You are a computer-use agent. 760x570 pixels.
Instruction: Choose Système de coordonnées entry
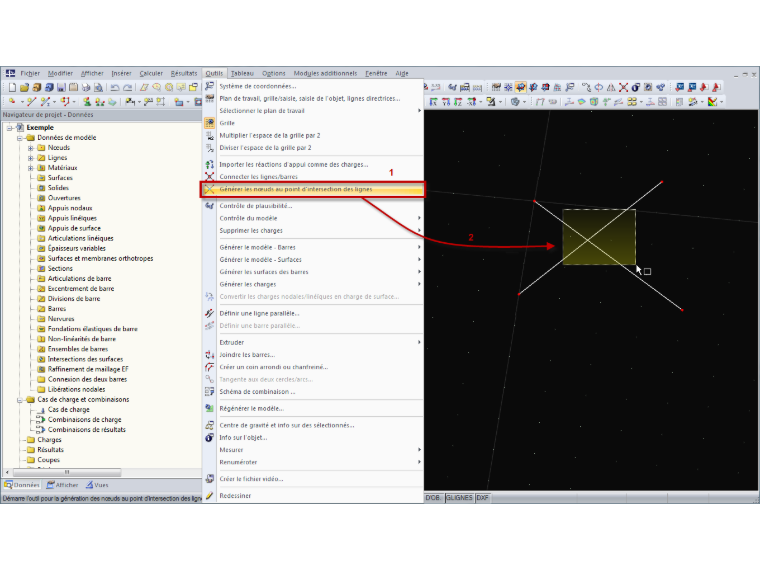[313, 86]
